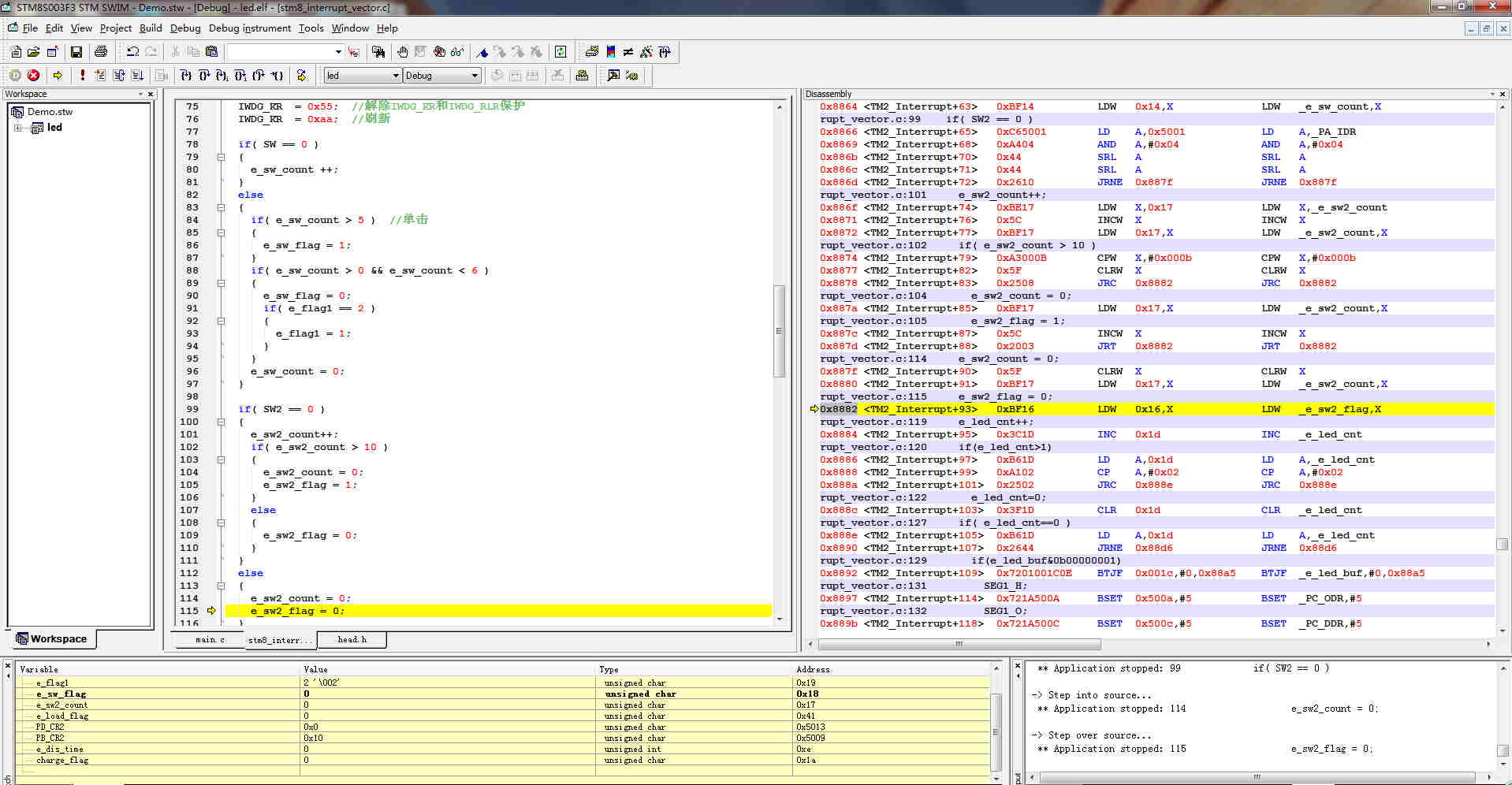Step into with the first braces icon
The image size is (1512, 785).
(x=185, y=76)
